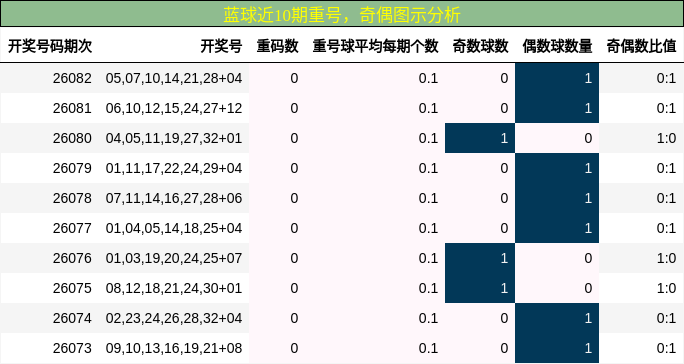Image resolution: width=684 pixels, height=364 pixels.
Task: Click odd-even ratio 0:1 in row 26073
Action: tap(666, 348)
